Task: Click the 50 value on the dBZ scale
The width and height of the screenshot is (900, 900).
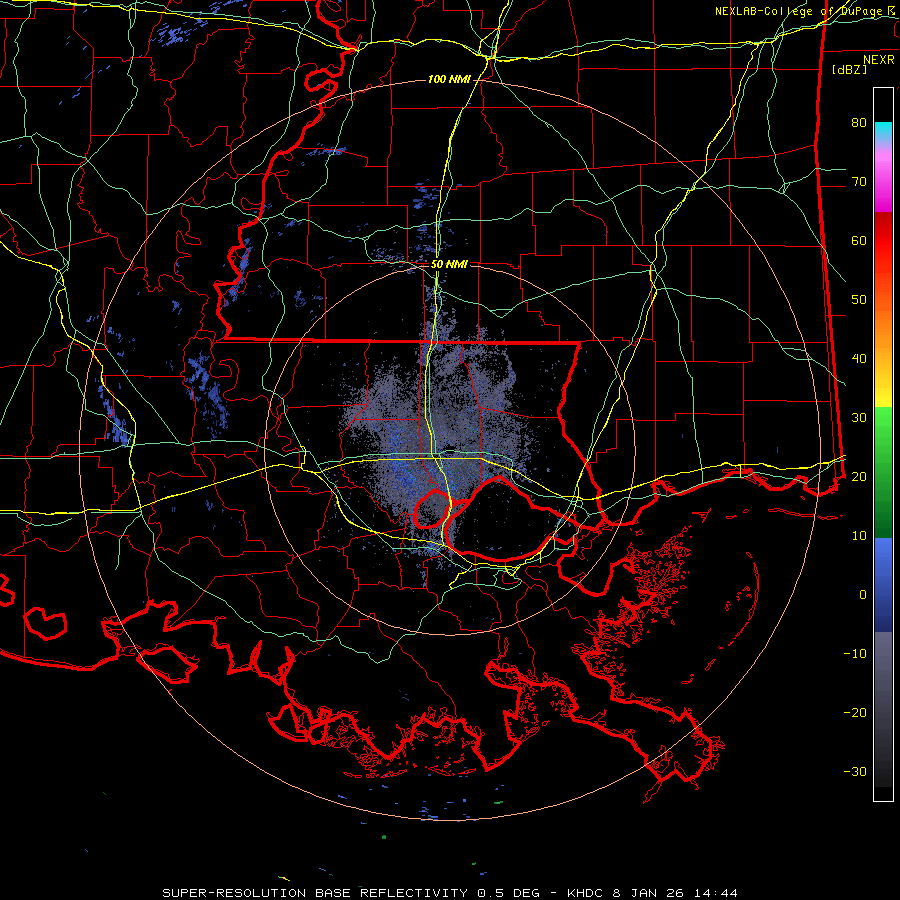Action: [859, 300]
